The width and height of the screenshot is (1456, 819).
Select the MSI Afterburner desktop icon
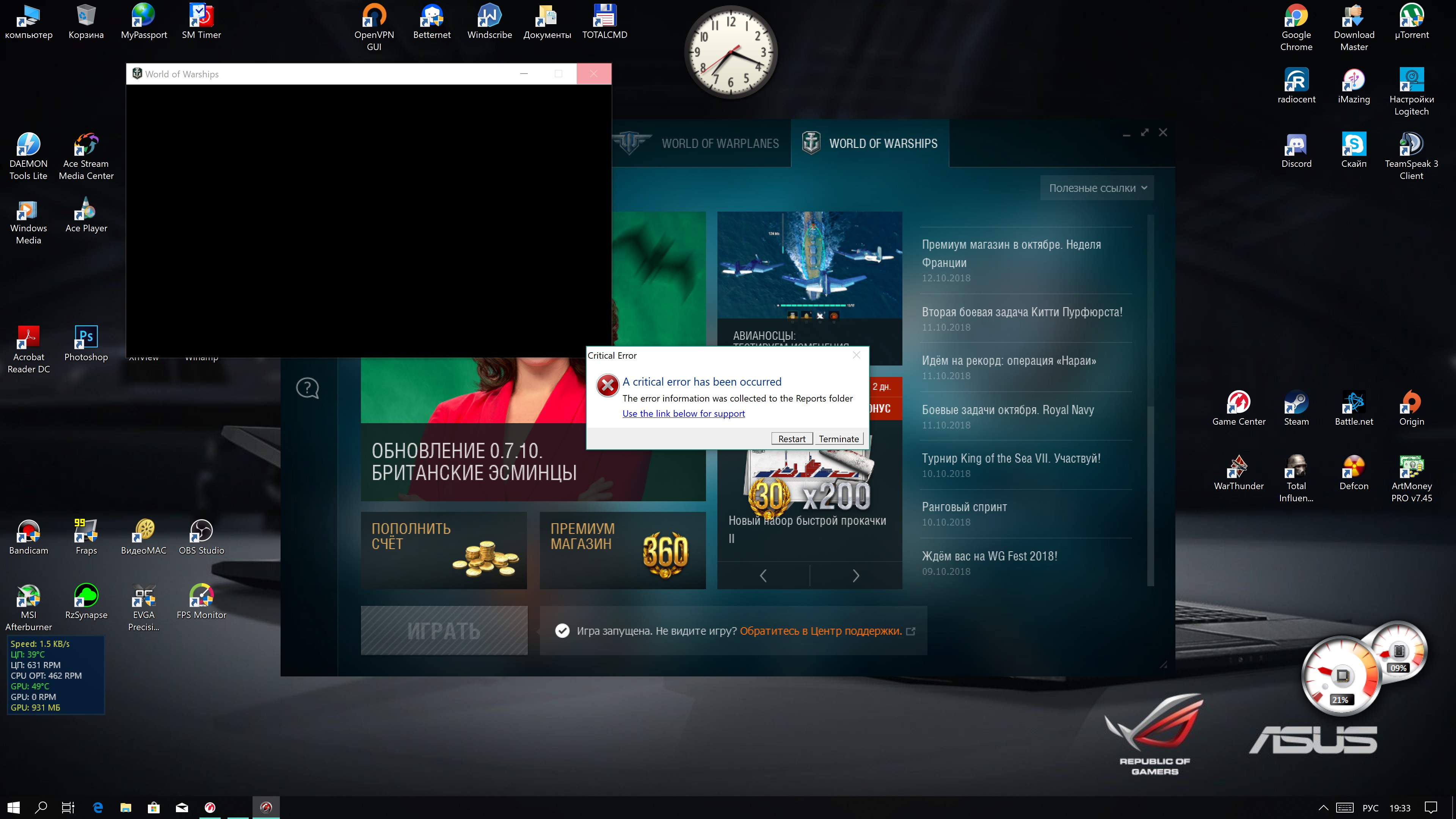[28, 607]
